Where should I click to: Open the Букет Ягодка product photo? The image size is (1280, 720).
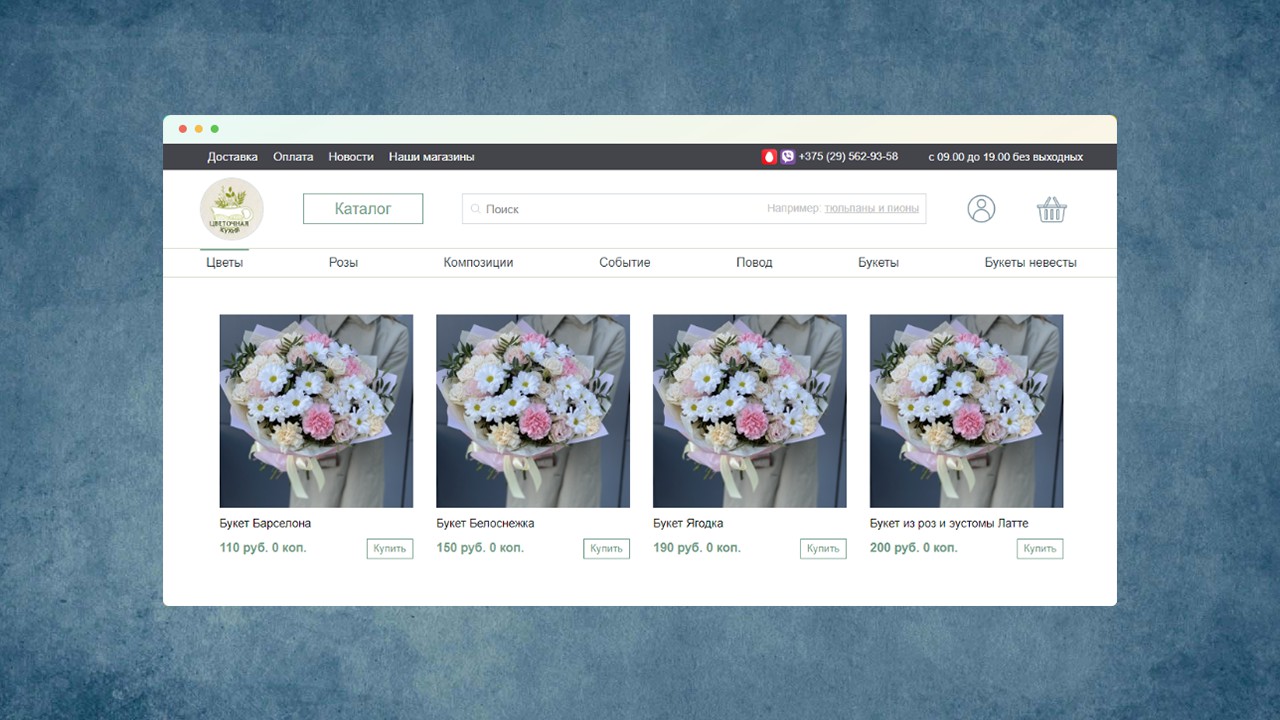pos(750,411)
